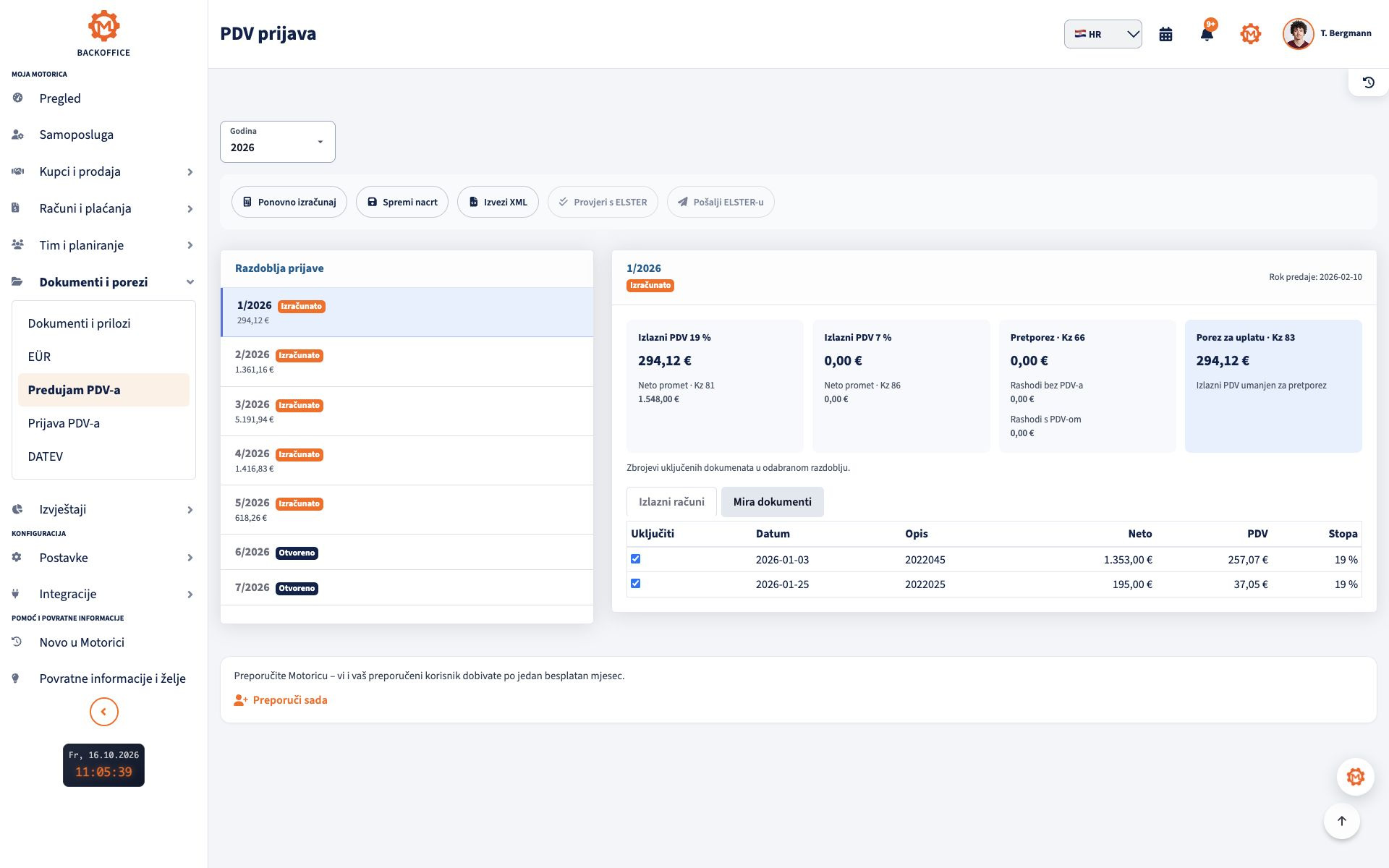1389x868 pixels.
Task: Open the floating Motorica assistant icon
Action: (1355, 777)
